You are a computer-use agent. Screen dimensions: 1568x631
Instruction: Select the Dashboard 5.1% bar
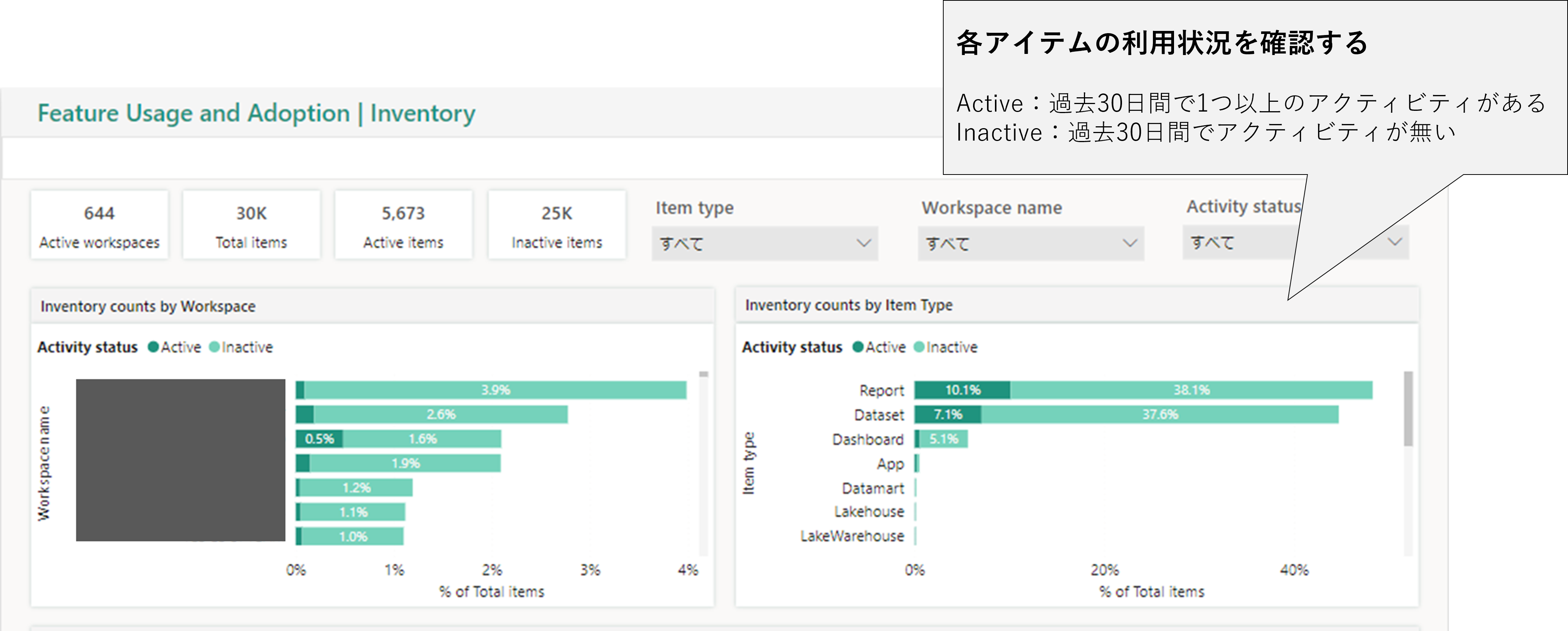coord(944,439)
